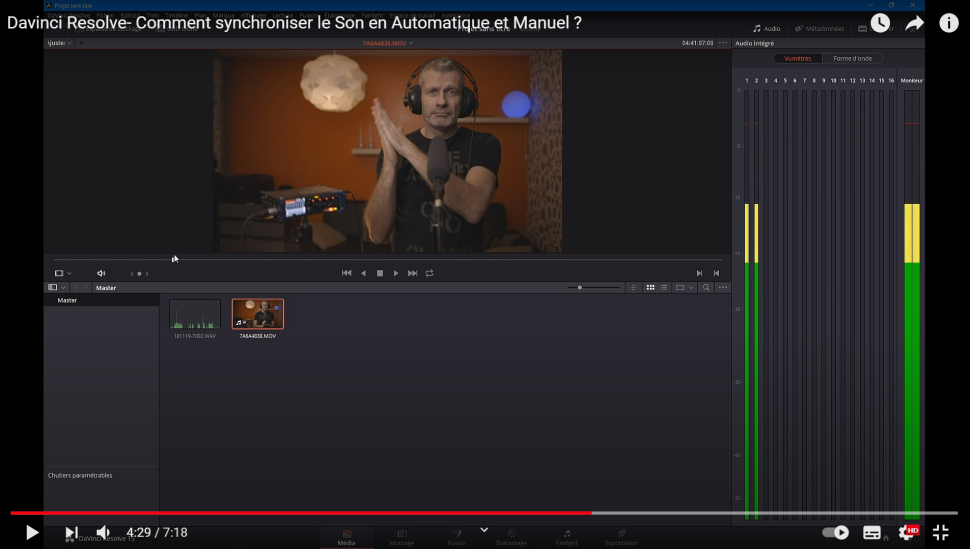Stop viewer playback
The height and width of the screenshot is (549, 970).
click(x=380, y=273)
